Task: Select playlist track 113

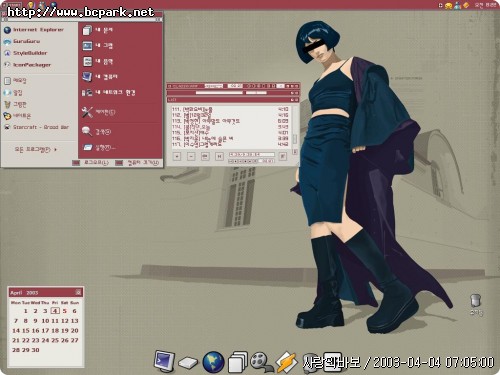Action: click(x=230, y=121)
